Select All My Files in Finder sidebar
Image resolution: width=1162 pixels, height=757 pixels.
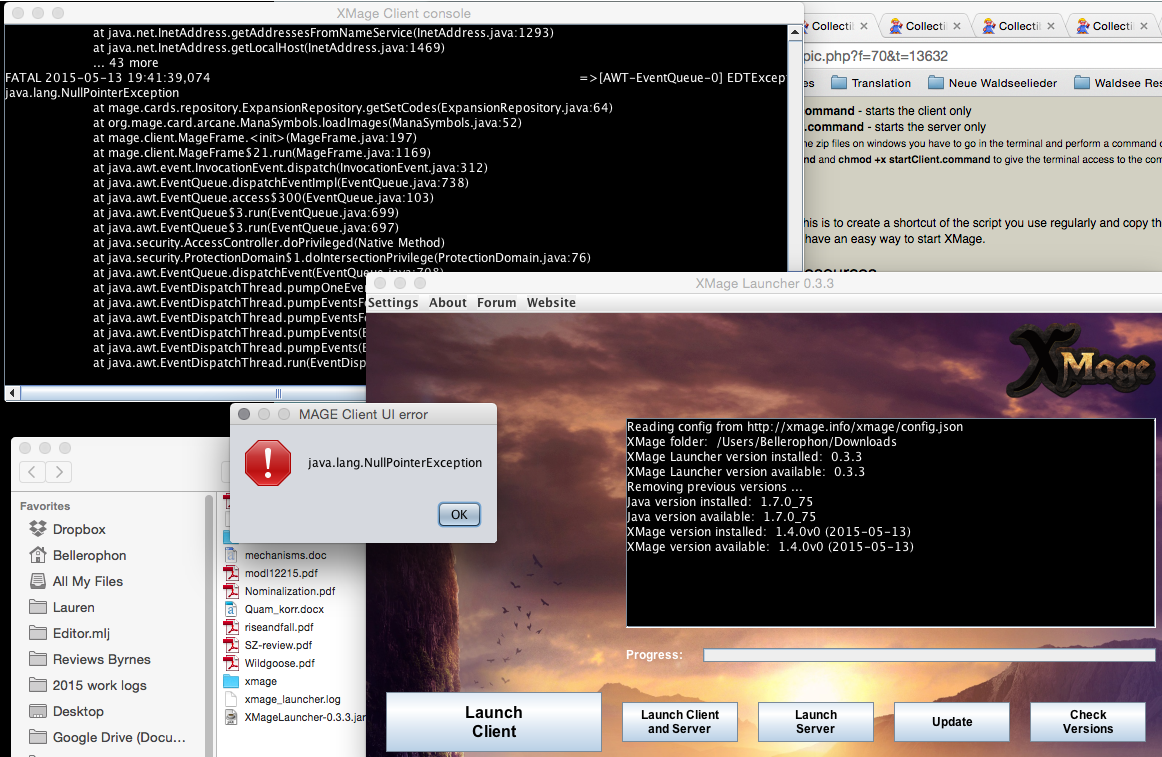point(76,581)
